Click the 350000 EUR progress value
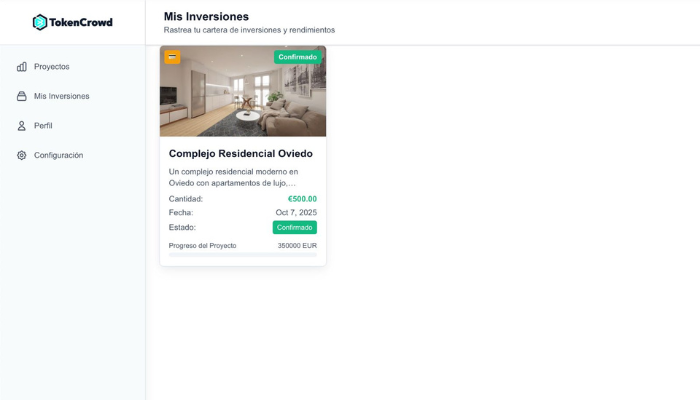The image size is (700, 400). [297, 246]
